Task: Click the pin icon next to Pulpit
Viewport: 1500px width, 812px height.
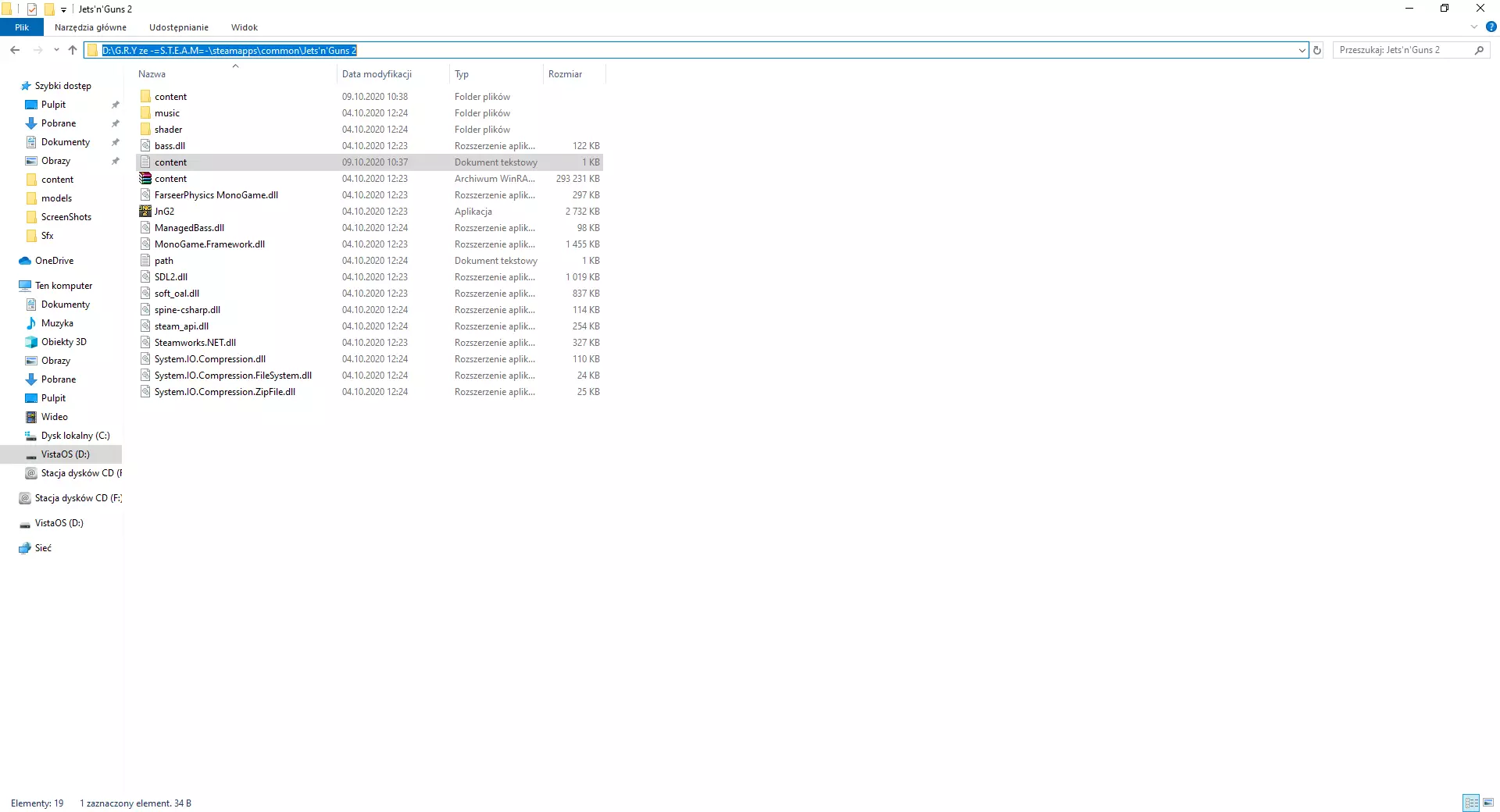Action: click(116, 105)
